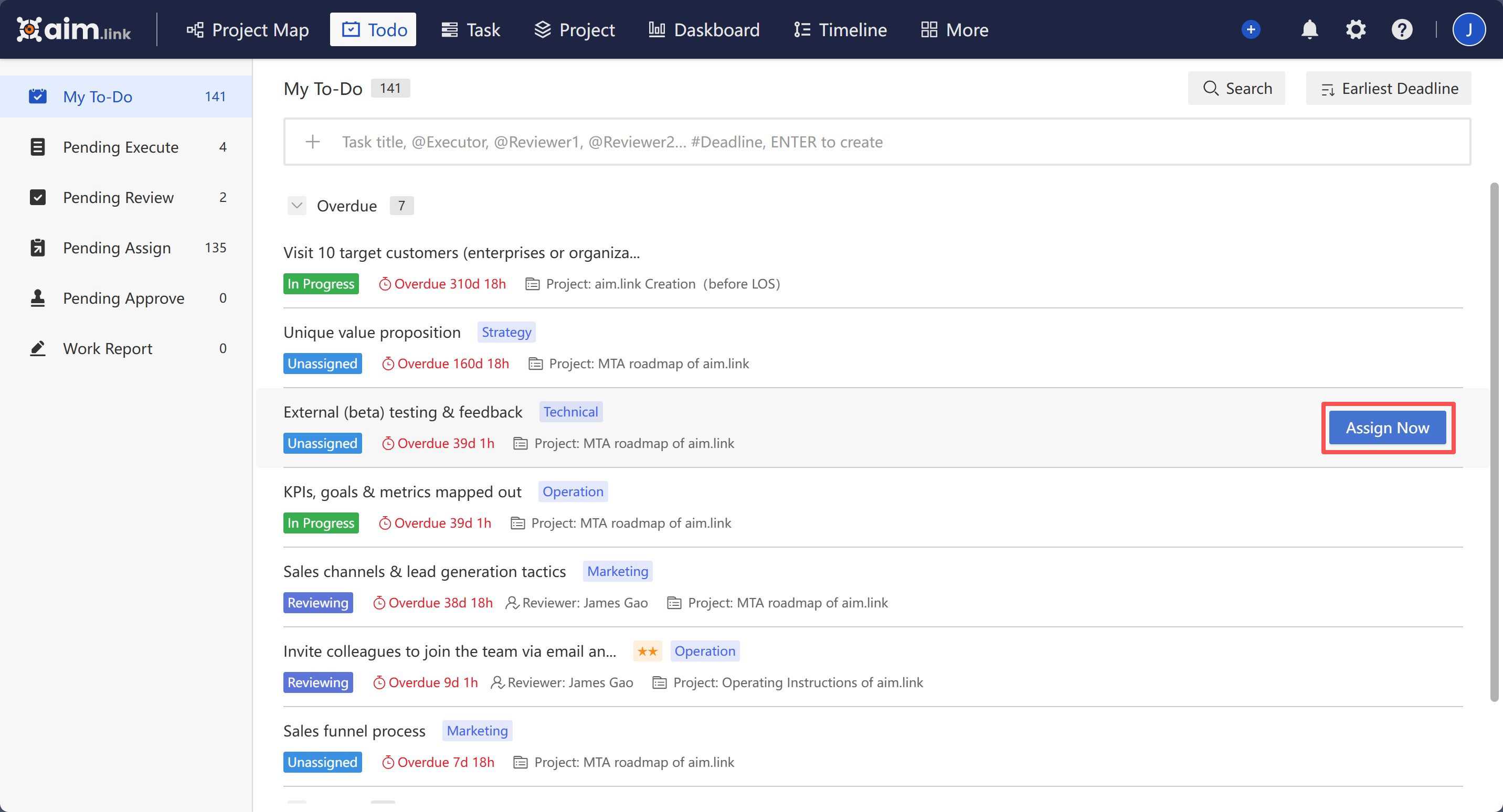Click the blue plus create icon
Screen dimensions: 1503x812
1251,29
